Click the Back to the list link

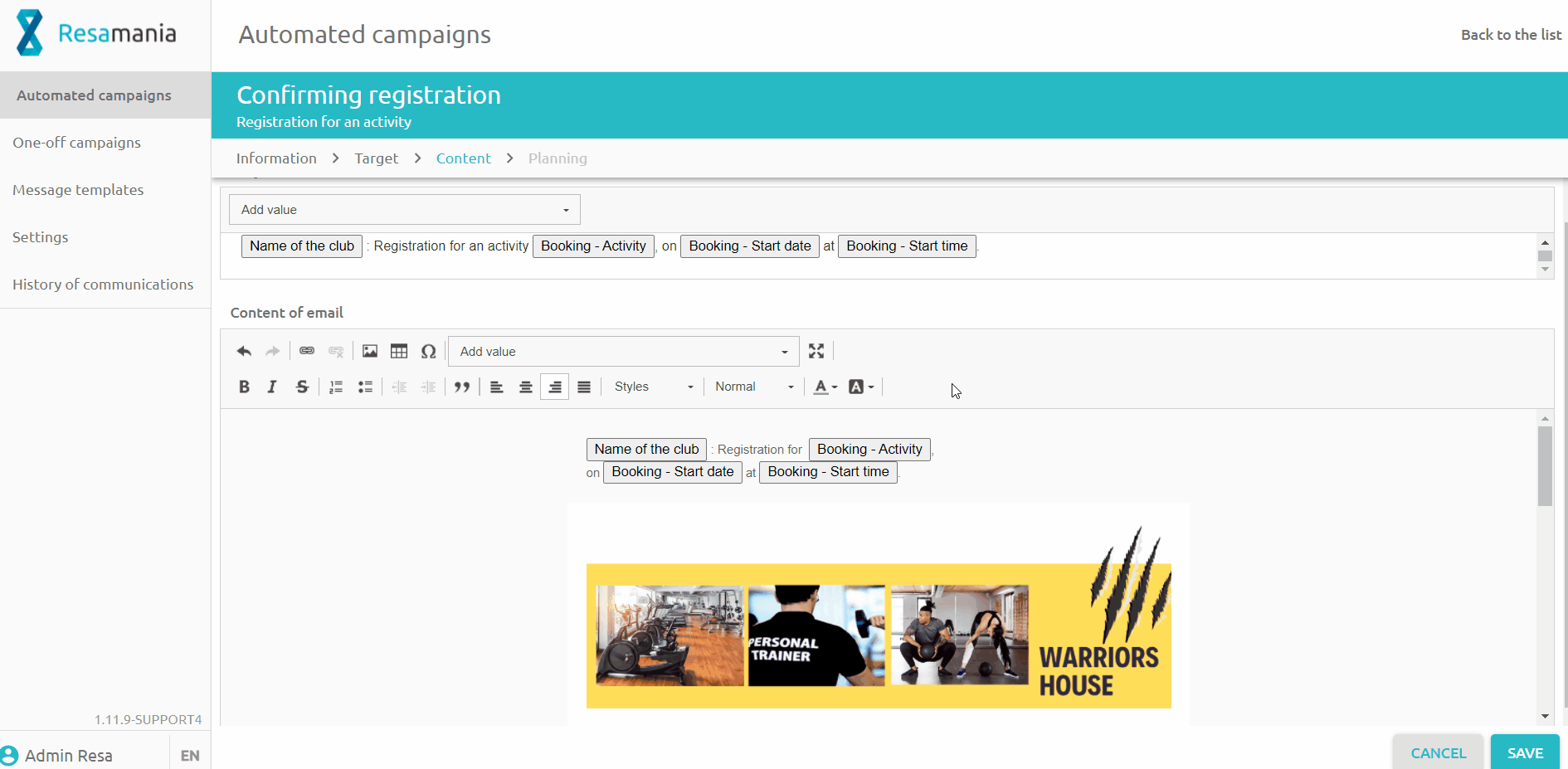tap(1510, 35)
